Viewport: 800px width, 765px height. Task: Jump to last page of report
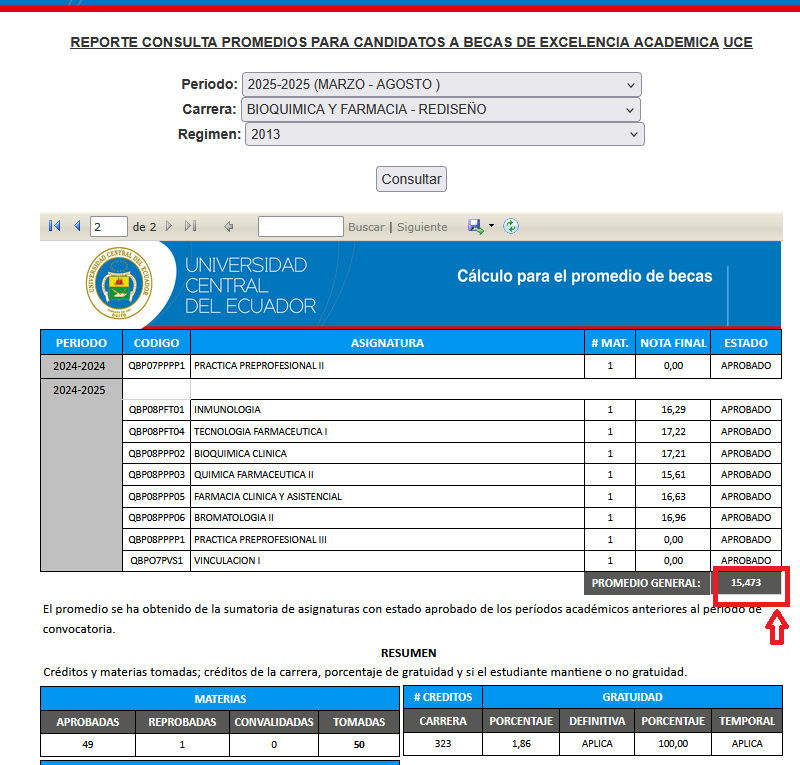[x=191, y=227]
